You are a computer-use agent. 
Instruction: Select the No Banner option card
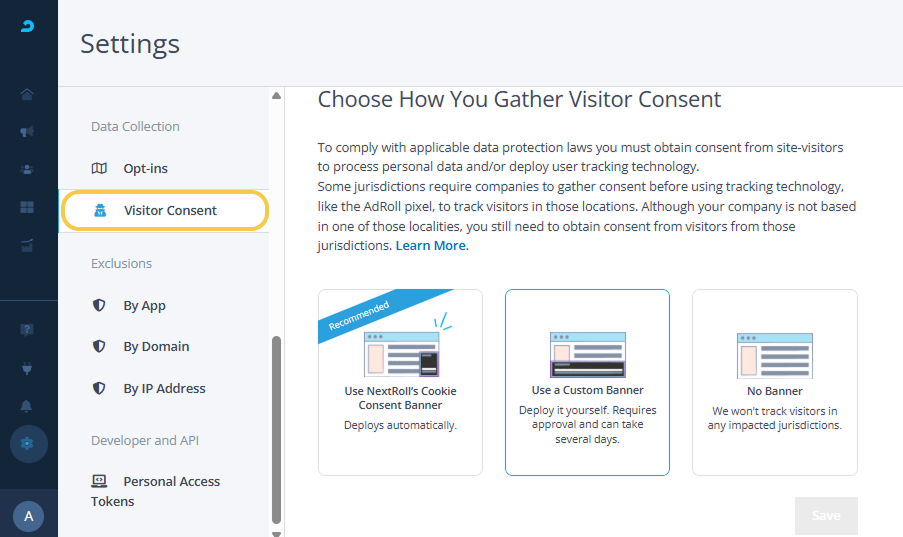click(x=774, y=382)
